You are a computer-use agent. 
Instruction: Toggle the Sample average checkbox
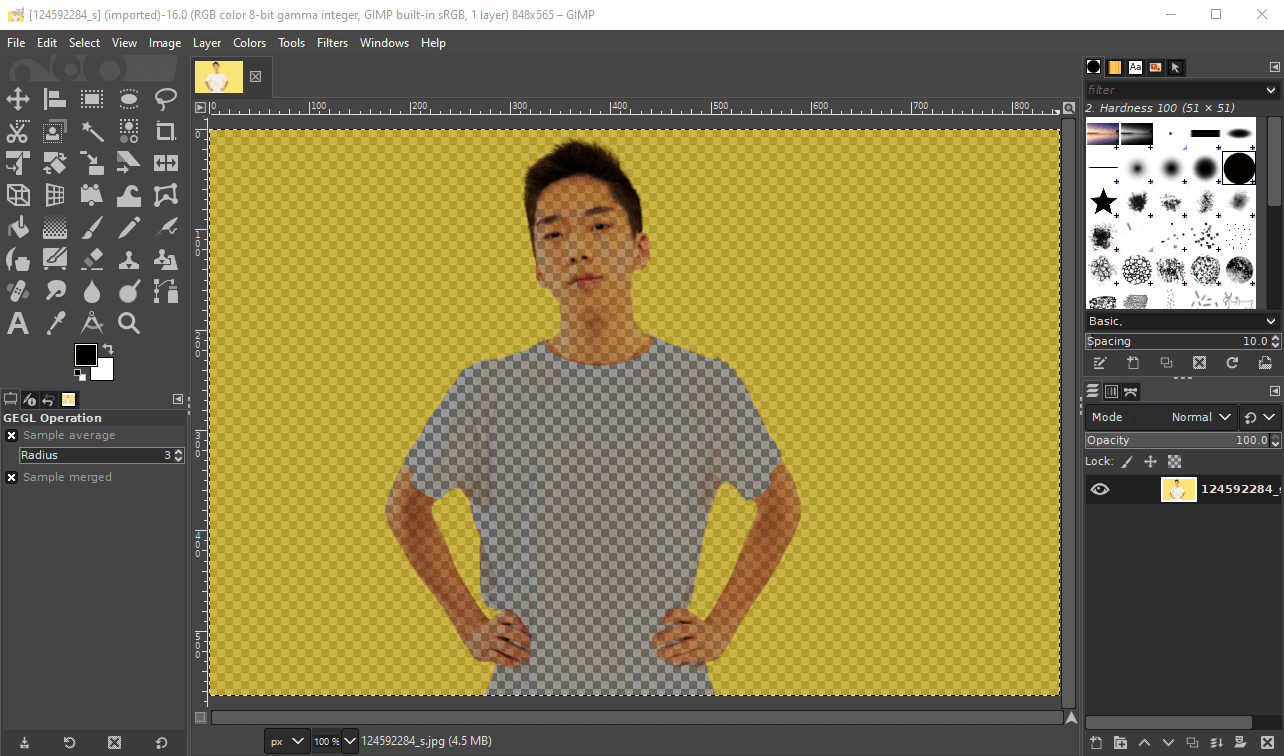point(12,435)
